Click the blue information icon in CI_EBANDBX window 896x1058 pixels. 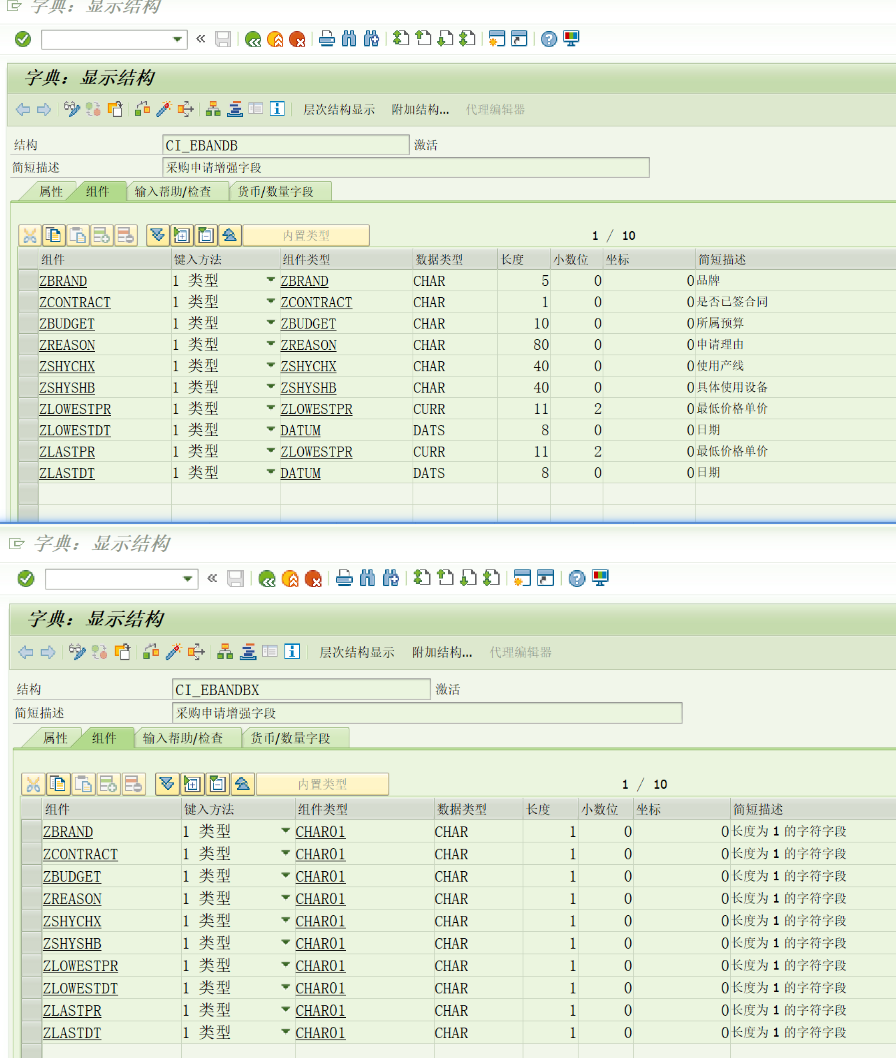coord(292,652)
